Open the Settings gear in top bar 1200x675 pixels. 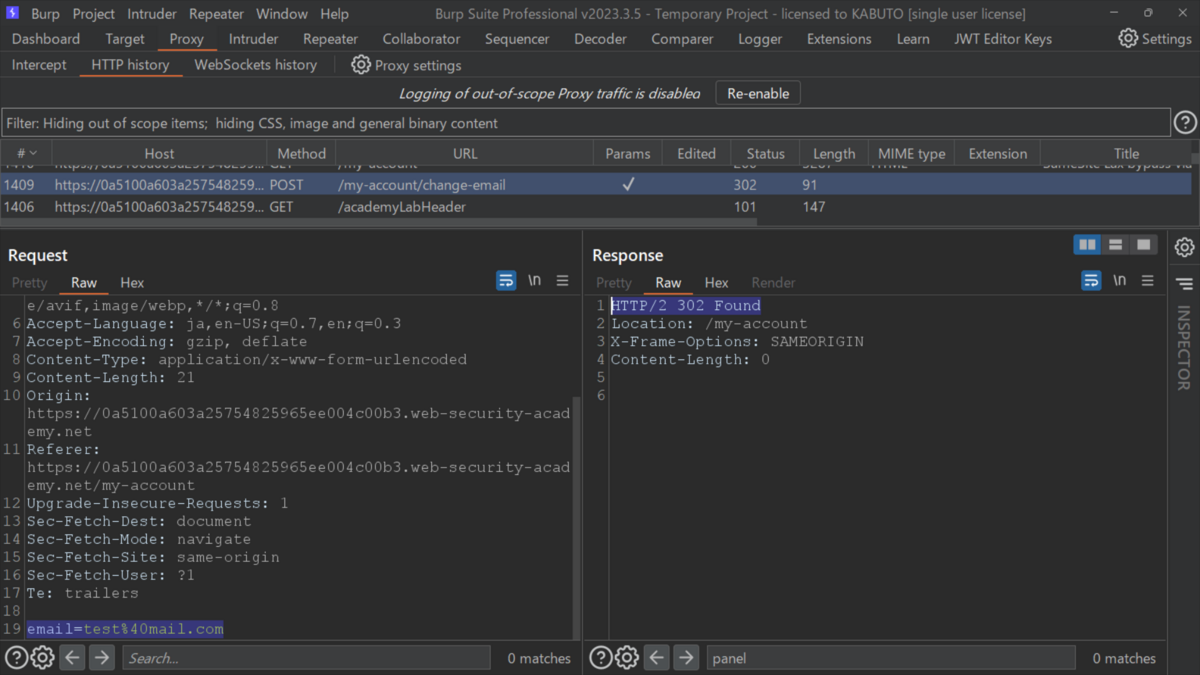[1128, 38]
